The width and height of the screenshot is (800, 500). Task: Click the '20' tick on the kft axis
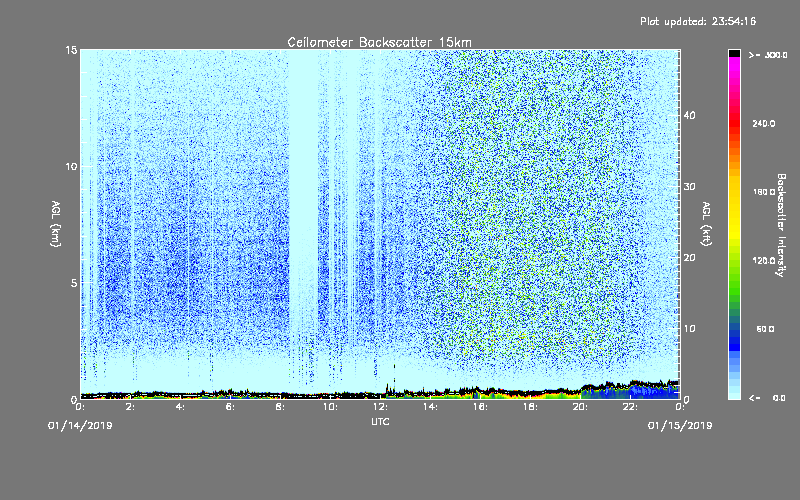[x=689, y=258]
